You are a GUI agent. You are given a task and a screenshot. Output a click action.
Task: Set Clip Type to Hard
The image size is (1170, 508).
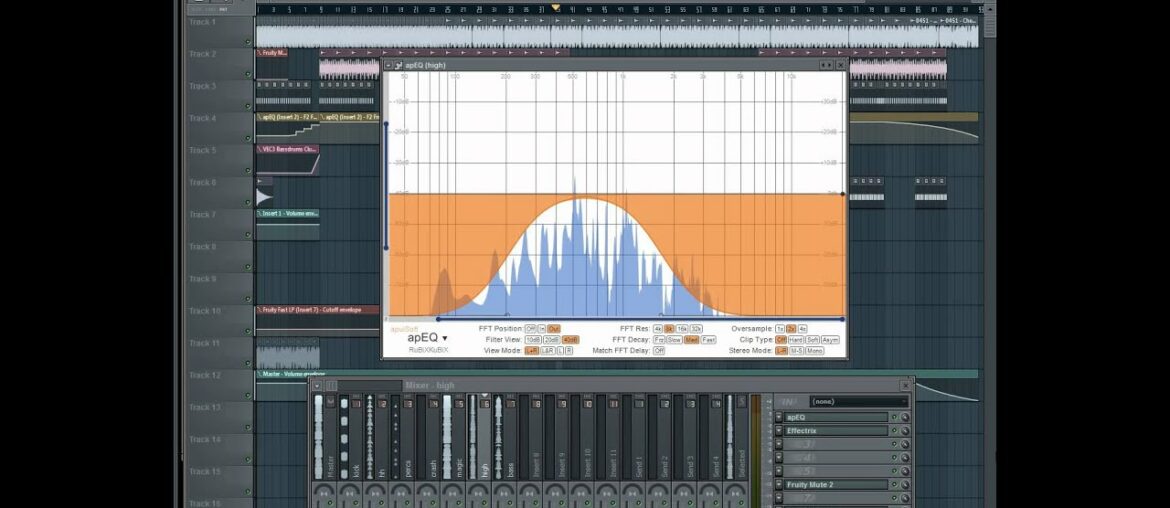click(796, 339)
